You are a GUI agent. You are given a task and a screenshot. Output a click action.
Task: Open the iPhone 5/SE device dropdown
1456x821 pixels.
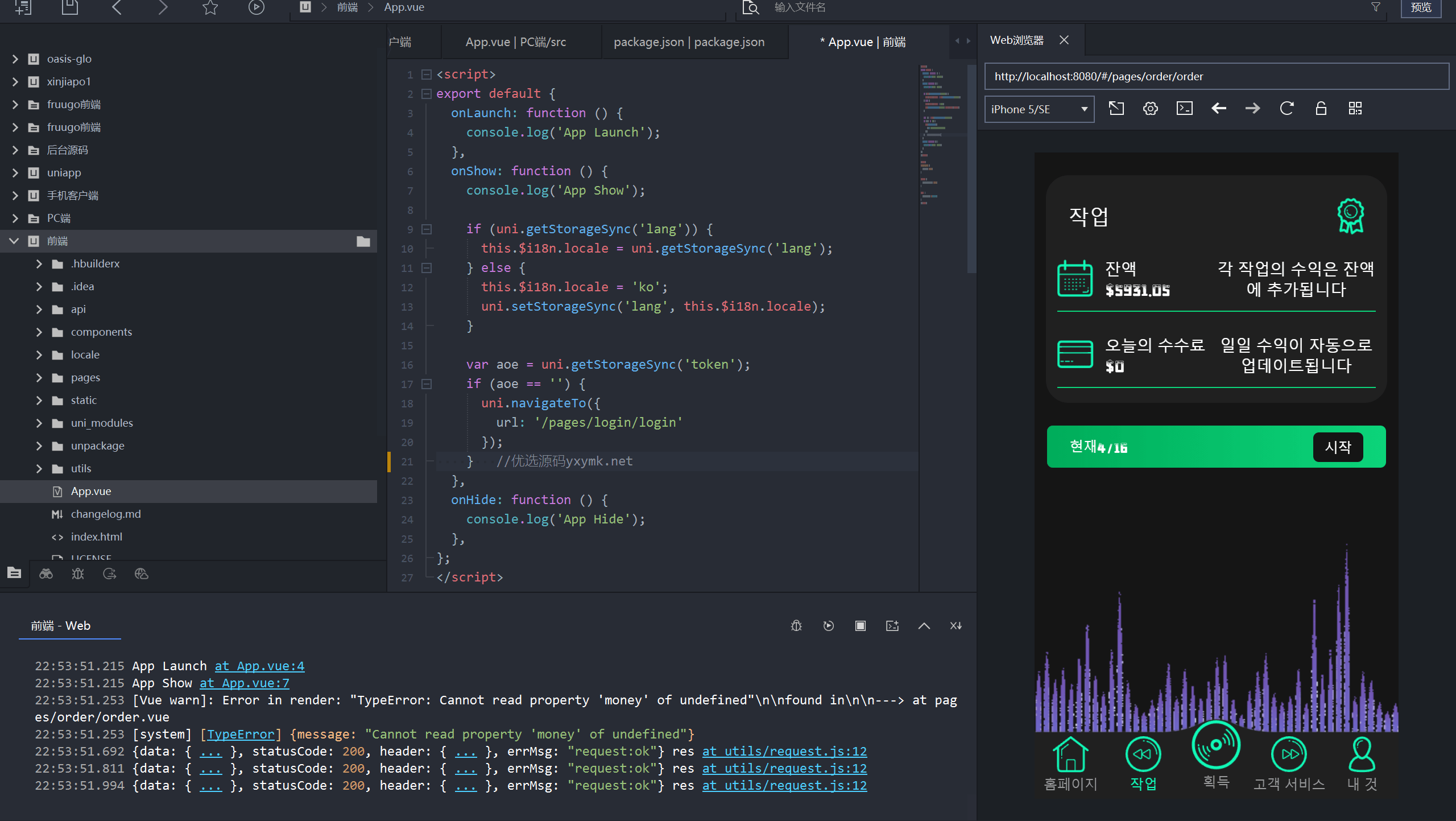click(1039, 109)
